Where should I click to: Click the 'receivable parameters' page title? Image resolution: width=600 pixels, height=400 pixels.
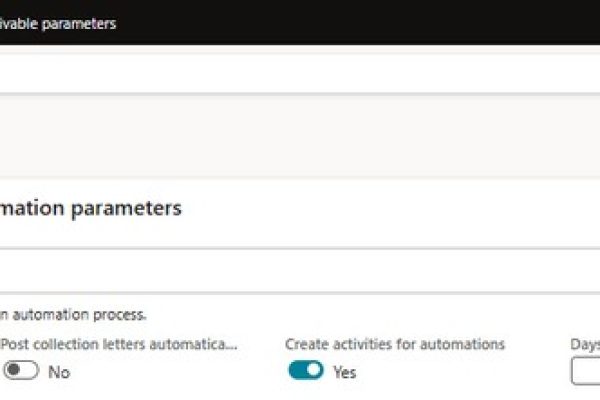coord(58,23)
